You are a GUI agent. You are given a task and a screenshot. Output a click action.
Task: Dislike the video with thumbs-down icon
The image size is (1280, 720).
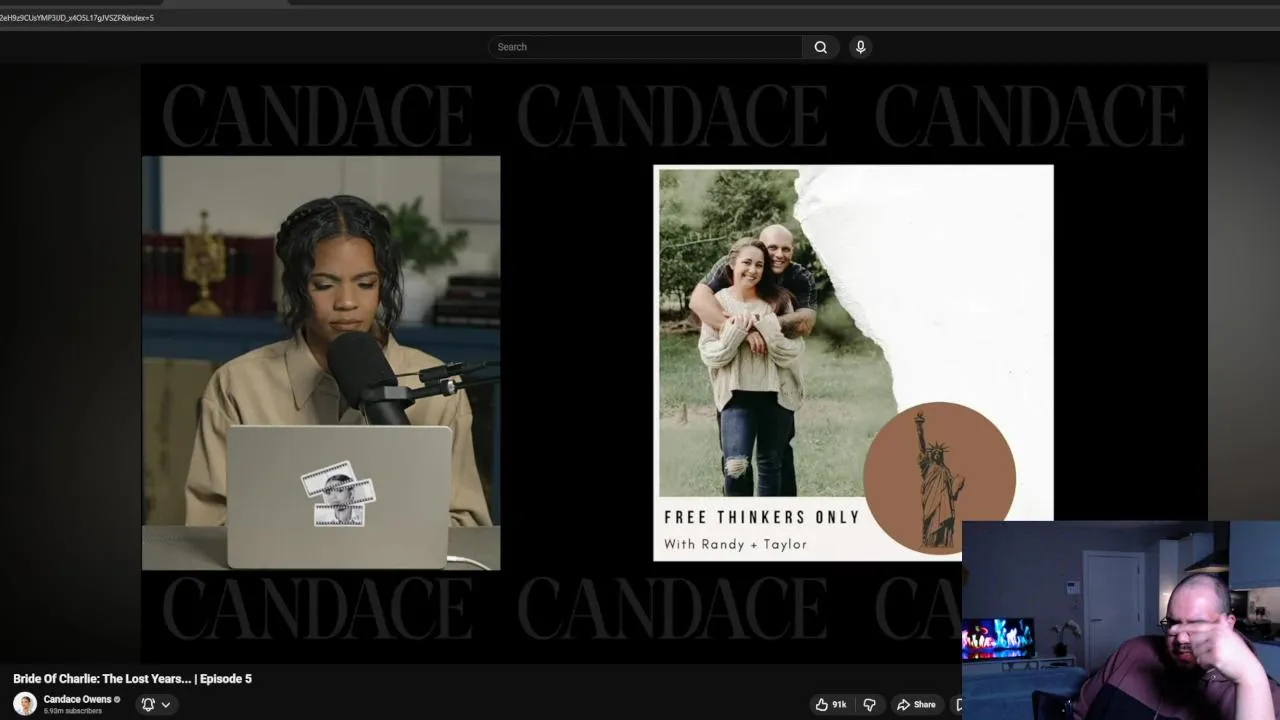pos(869,704)
